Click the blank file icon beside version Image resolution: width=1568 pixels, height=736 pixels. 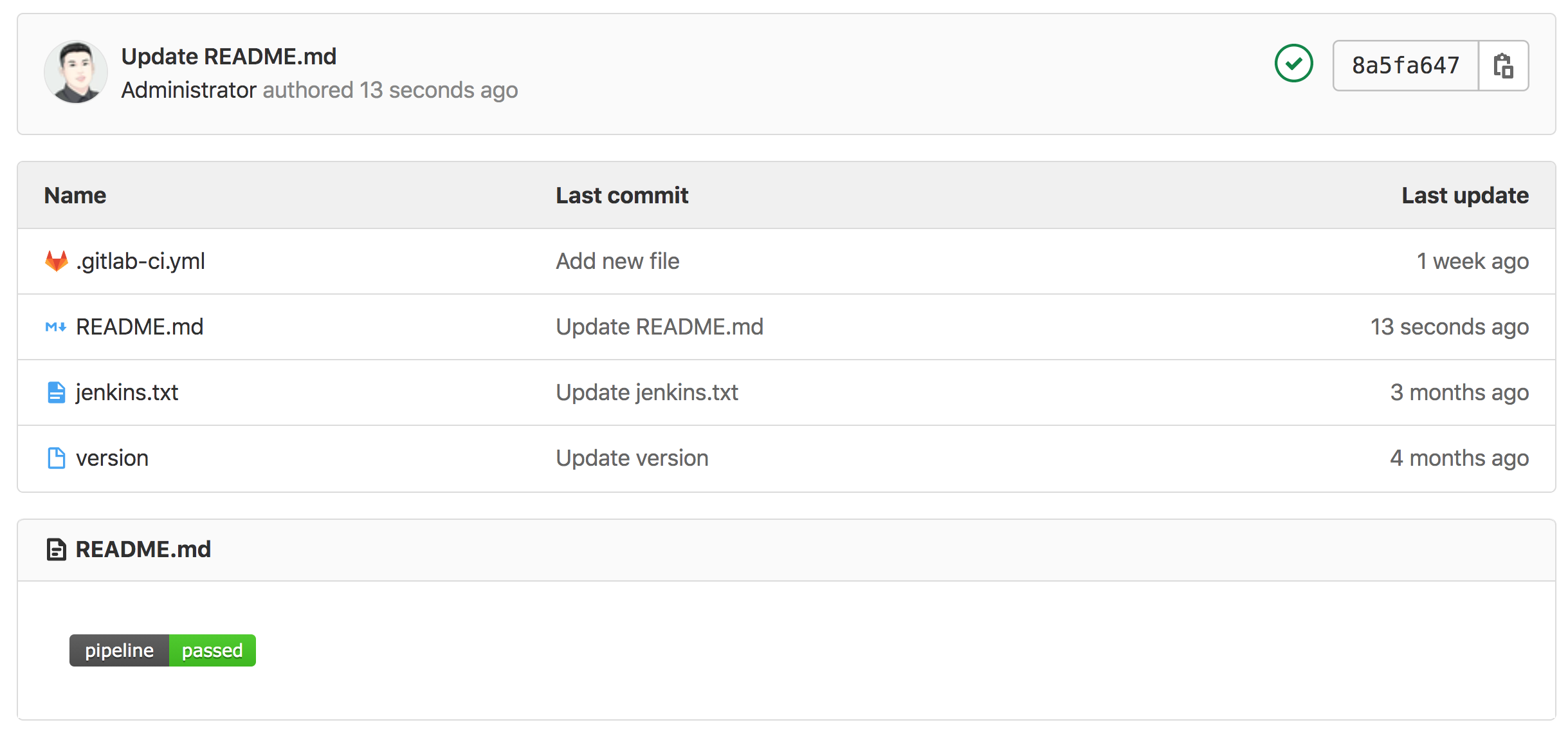pyautogui.click(x=57, y=458)
